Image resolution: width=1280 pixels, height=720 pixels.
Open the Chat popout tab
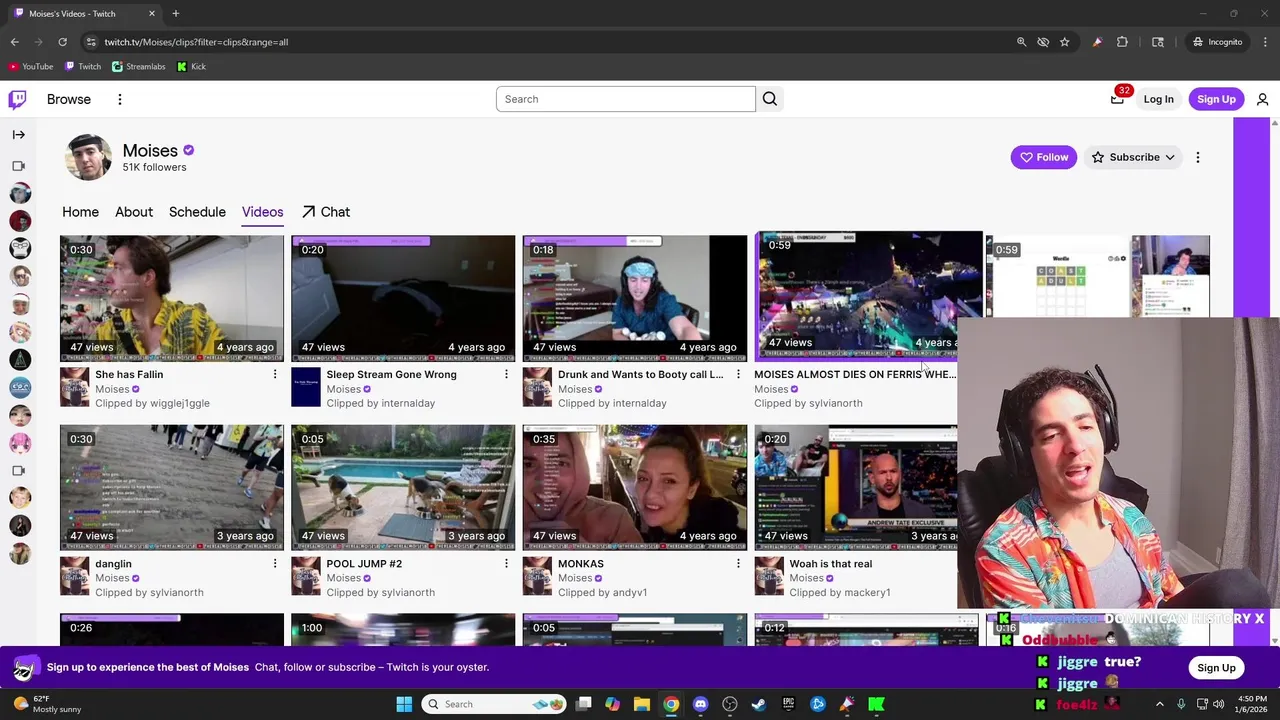coord(326,212)
